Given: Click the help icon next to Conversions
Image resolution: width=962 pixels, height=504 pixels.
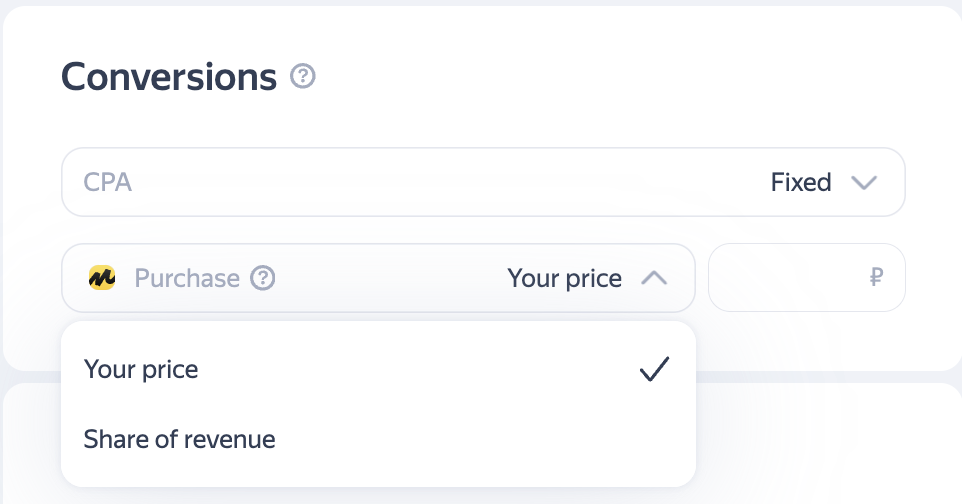Looking at the screenshot, I should (x=303, y=76).
